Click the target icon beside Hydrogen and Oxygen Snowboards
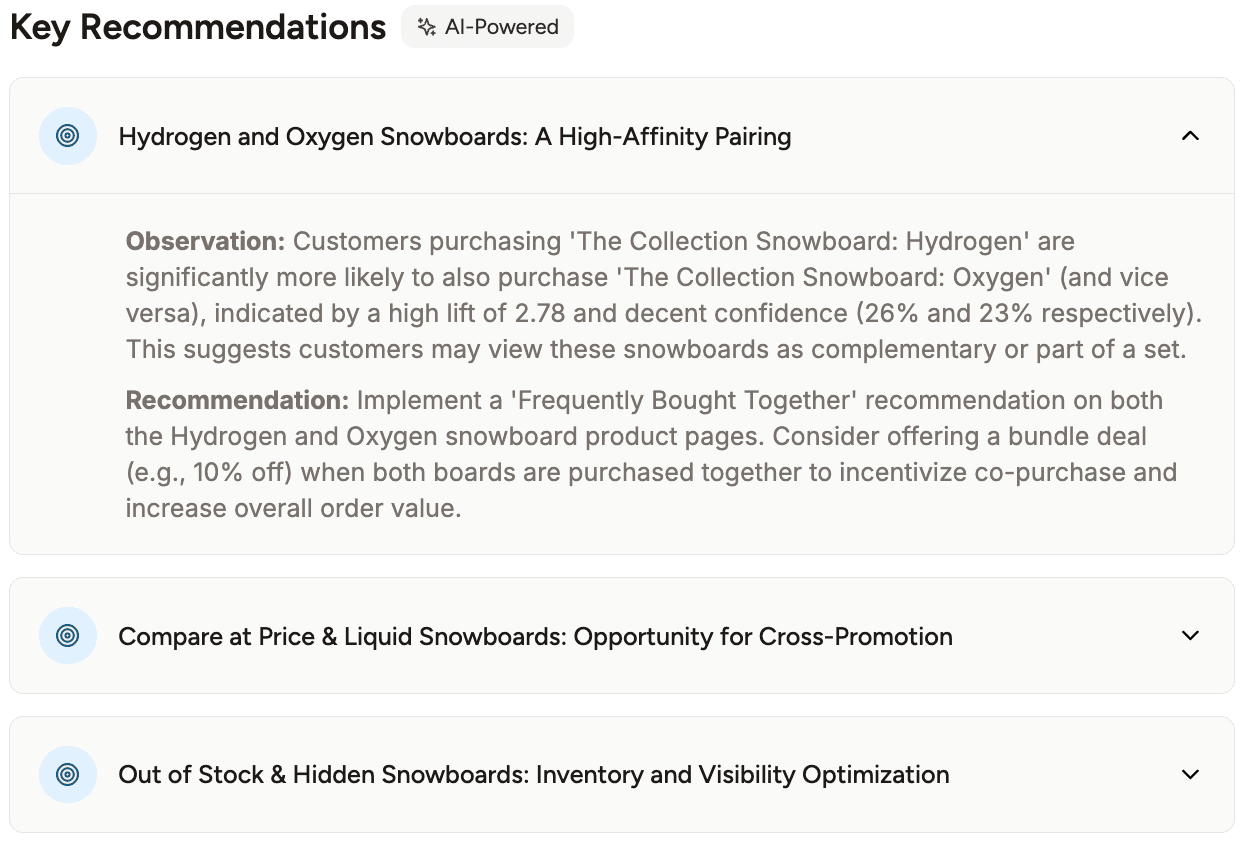 pyautogui.click(x=68, y=136)
